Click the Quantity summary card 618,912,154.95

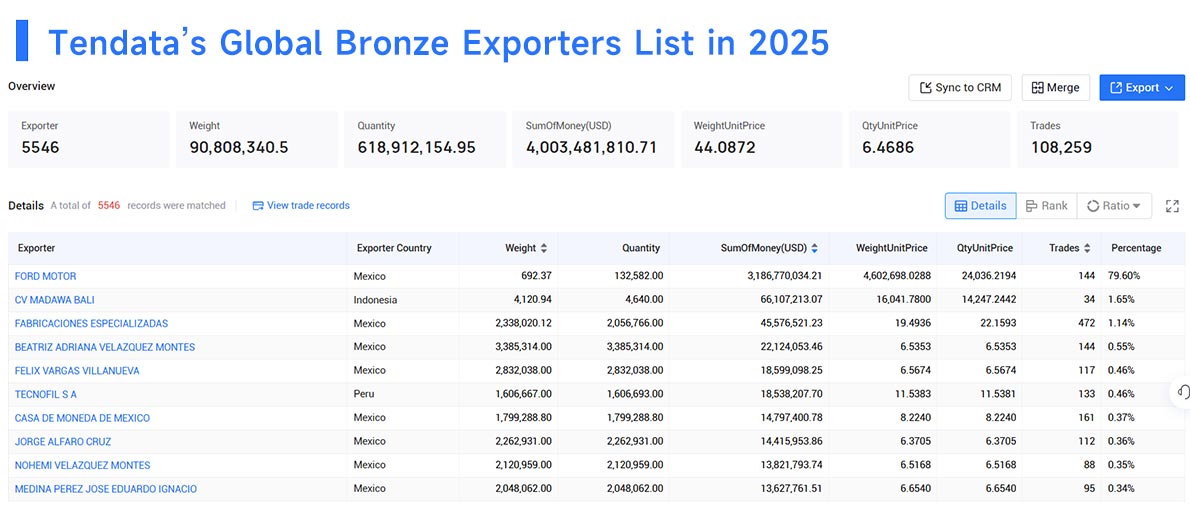pyautogui.click(x=425, y=140)
